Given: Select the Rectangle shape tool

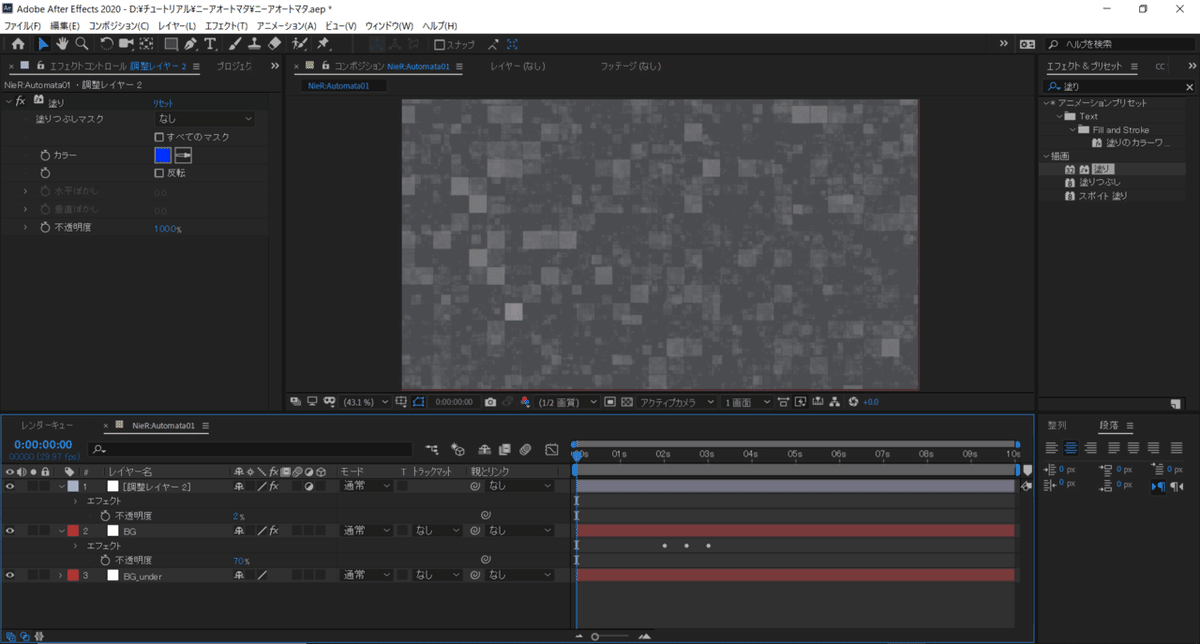Looking at the screenshot, I should pos(171,44).
